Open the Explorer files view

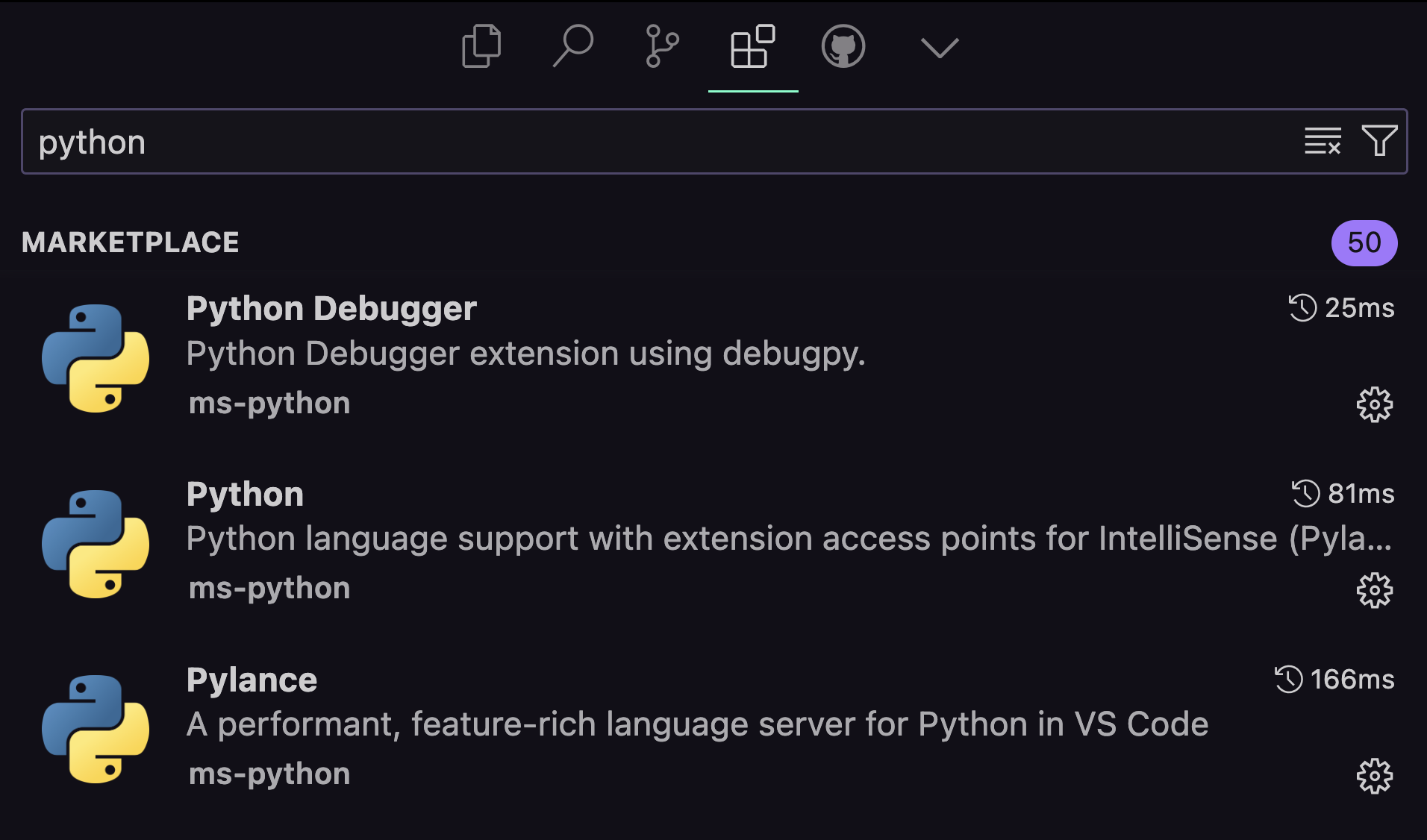coord(482,46)
